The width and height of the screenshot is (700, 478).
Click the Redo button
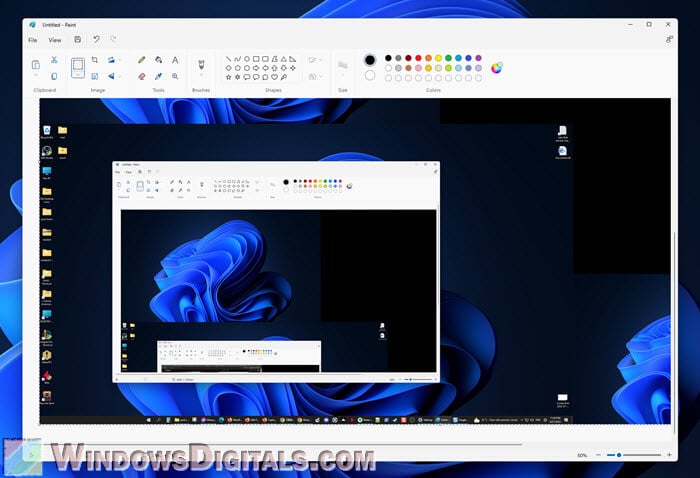pos(113,39)
